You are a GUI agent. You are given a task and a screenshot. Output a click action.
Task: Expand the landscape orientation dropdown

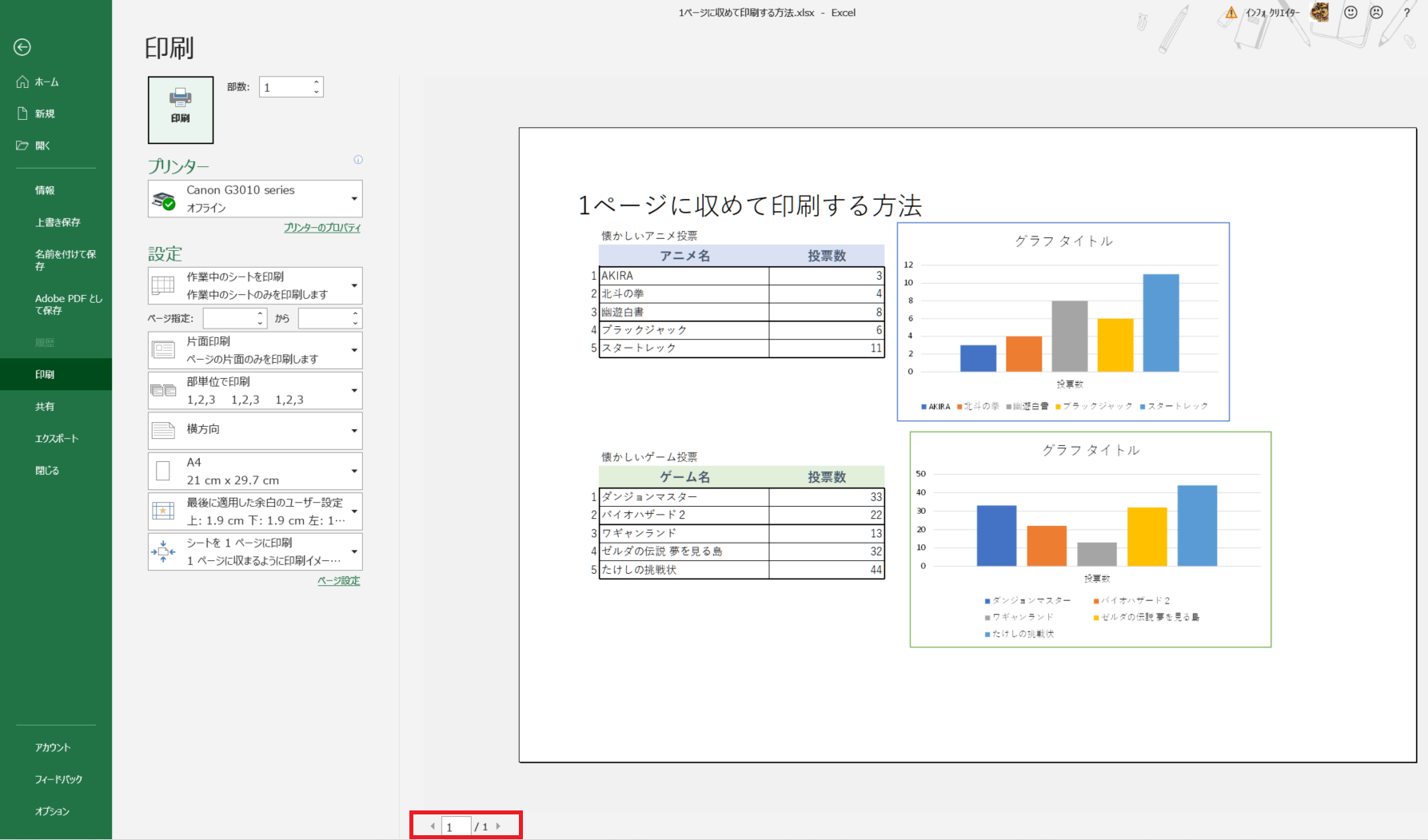pyautogui.click(x=255, y=430)
